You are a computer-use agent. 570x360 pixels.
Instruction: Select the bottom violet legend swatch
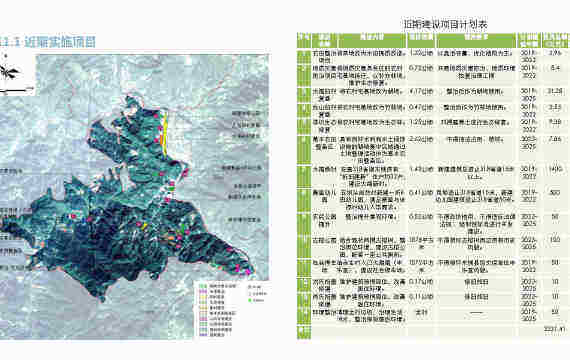pyautogui.click(x=203, y=335)
